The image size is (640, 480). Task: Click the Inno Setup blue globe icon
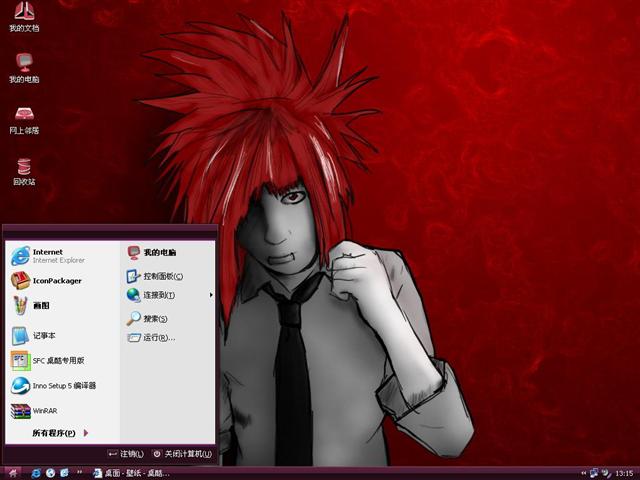click(x=20, y=386)
